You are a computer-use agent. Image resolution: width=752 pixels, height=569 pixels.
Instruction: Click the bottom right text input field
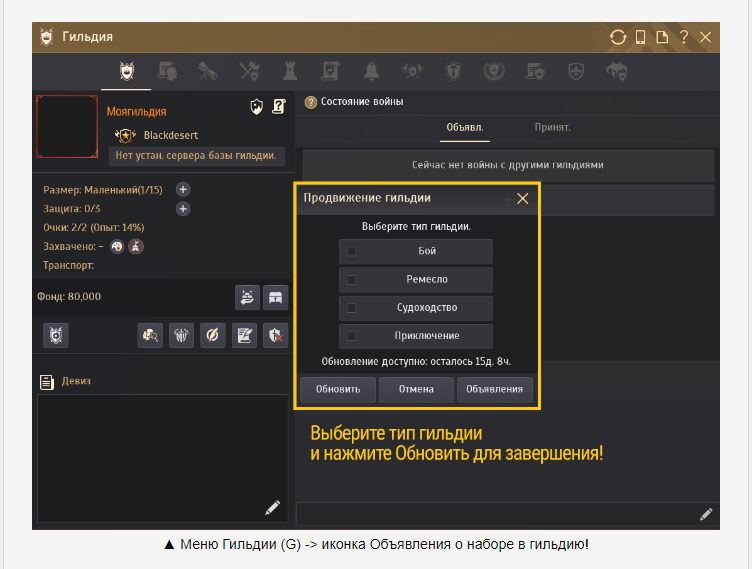point(507,514)
